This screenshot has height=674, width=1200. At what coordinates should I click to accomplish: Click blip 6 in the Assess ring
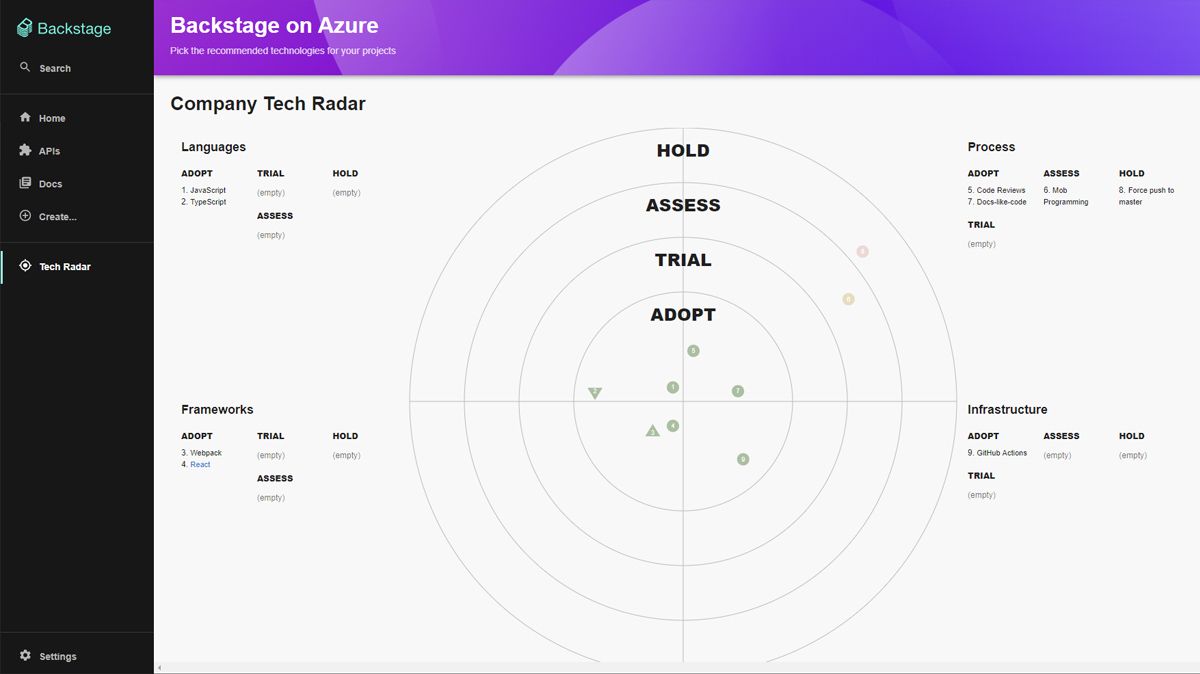point(848,299)
